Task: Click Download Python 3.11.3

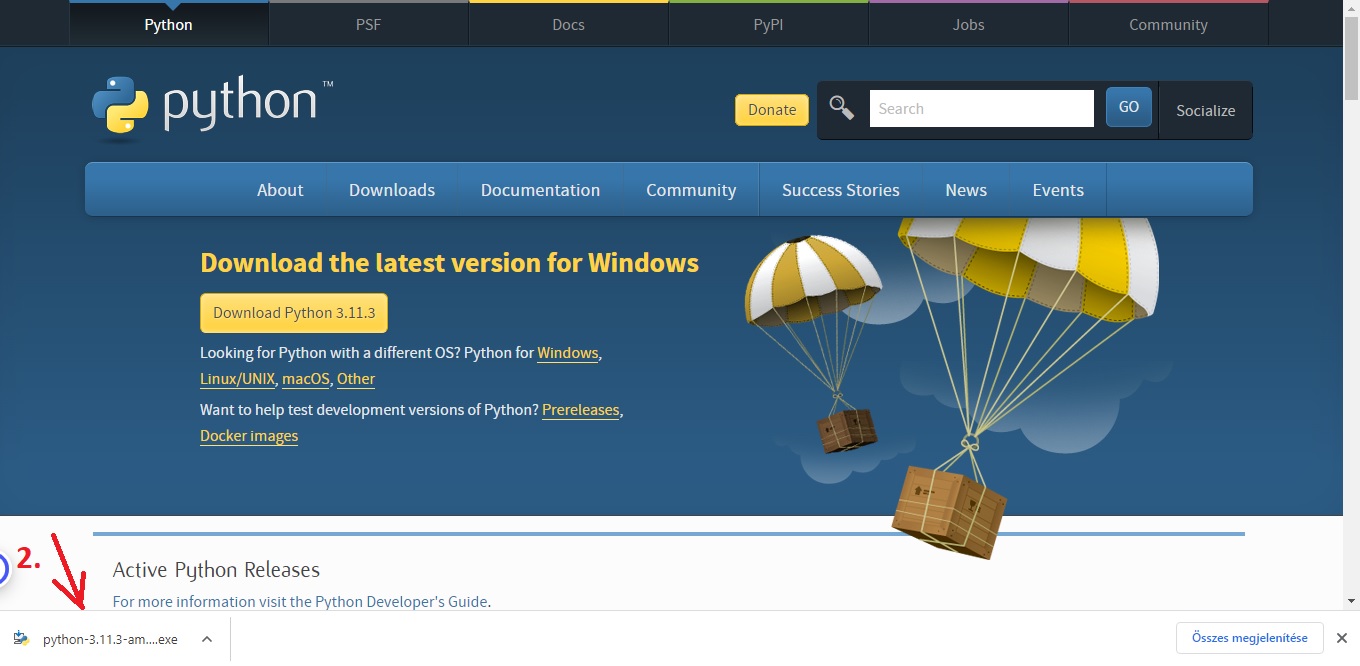Action: (293, 312)
